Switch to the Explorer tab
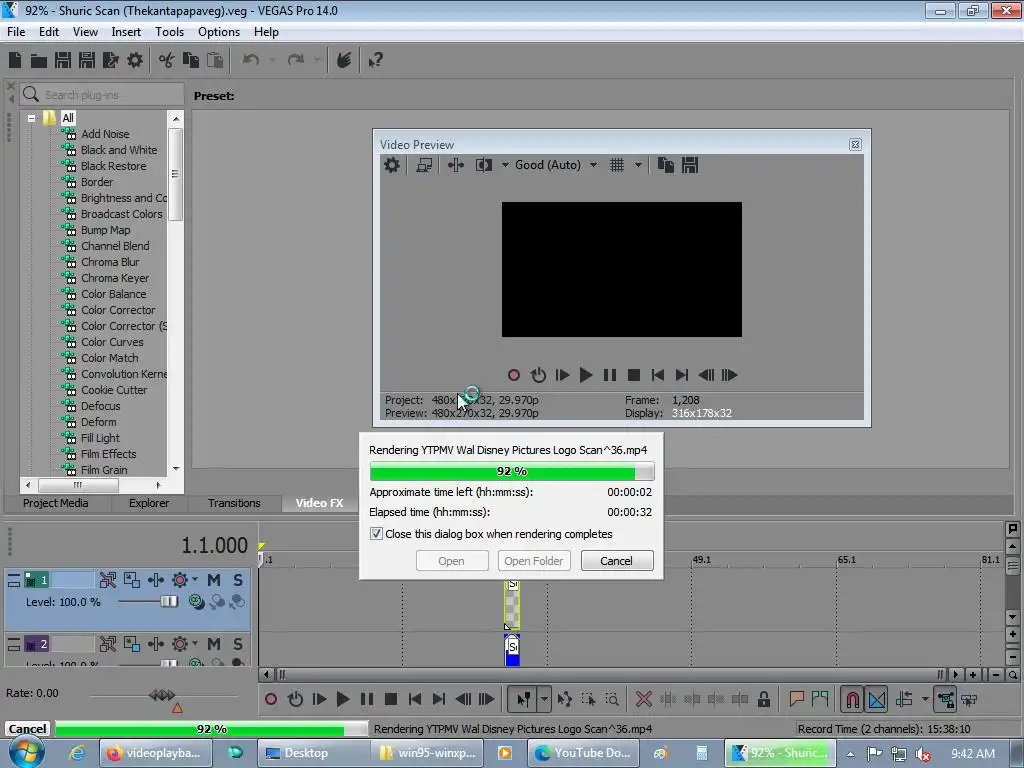Viewport: 1024px width, 768px height. point(149,503)
